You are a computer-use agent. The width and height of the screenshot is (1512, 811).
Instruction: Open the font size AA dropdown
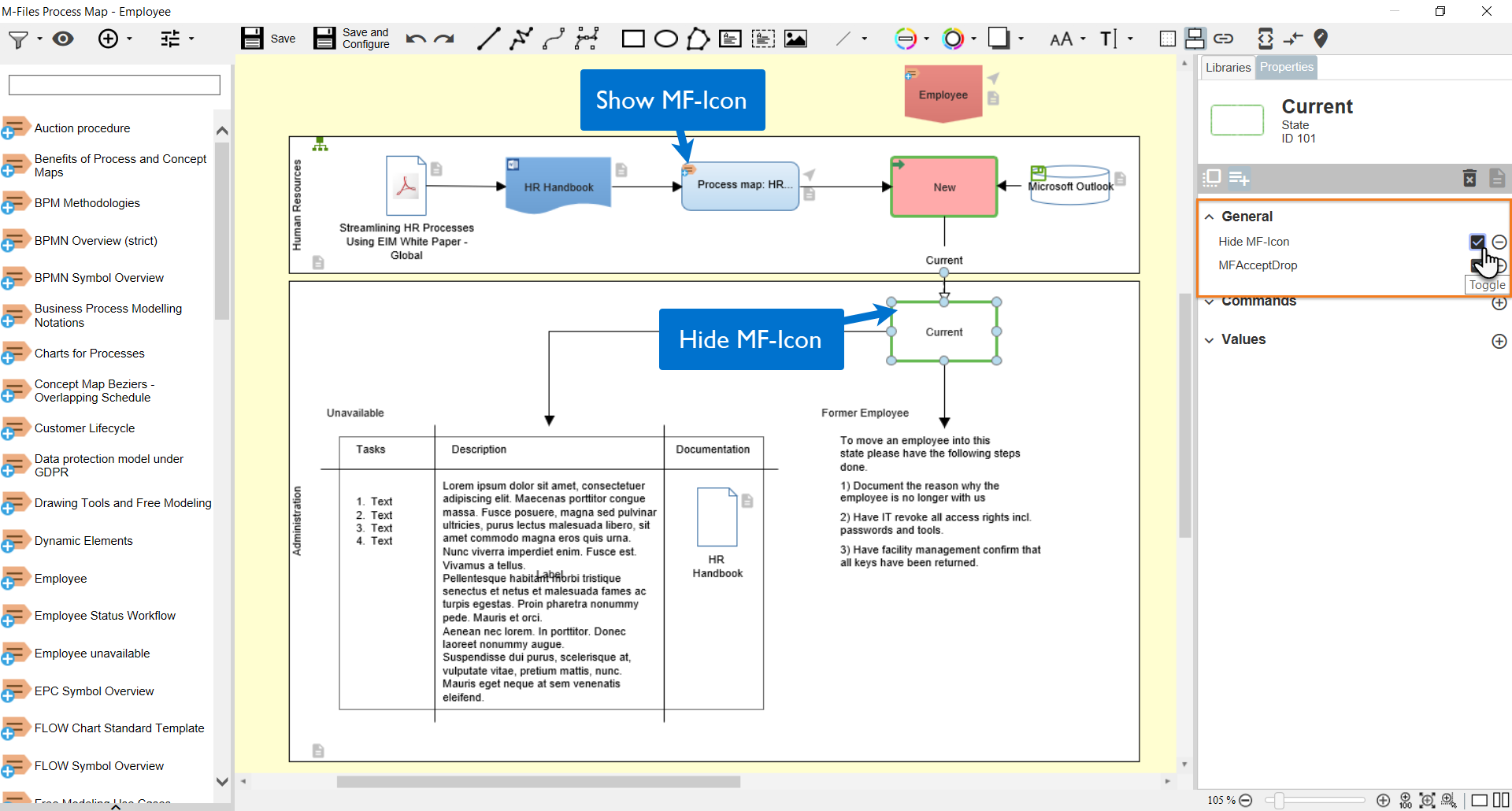(1067, 39)
